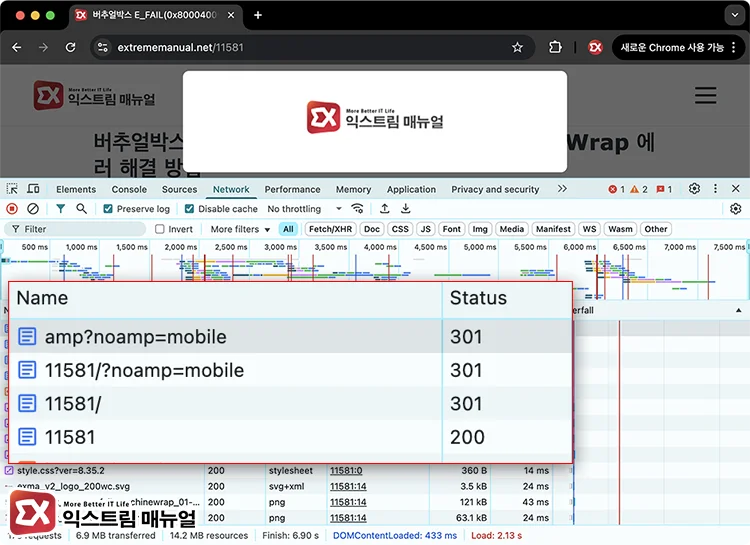Open the 11581:14 initiator link for the svg row
The width and height of the screenshot is (750, 545).
click(x=348, y=487)
